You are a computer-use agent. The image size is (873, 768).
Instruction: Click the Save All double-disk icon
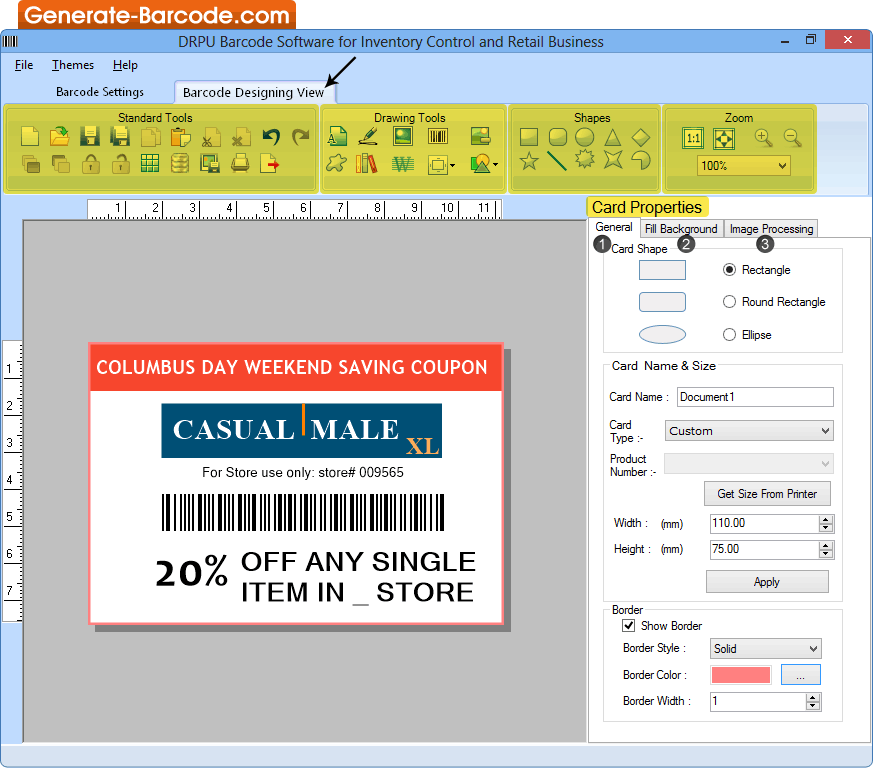coord(120,136)
